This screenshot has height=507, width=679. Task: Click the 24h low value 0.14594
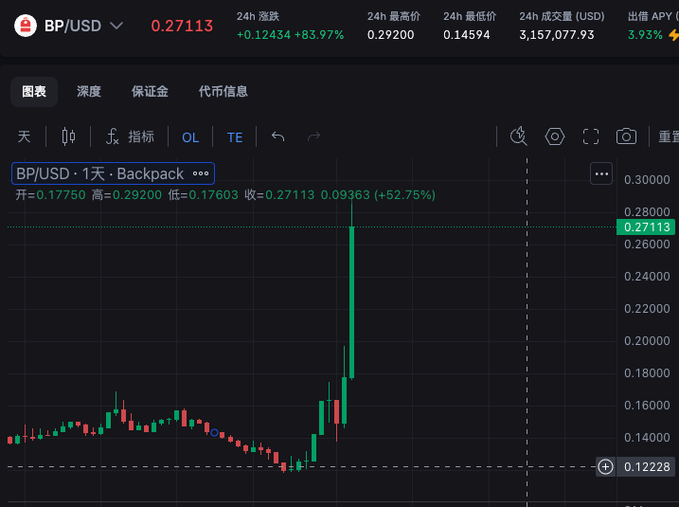coord(466,35)
